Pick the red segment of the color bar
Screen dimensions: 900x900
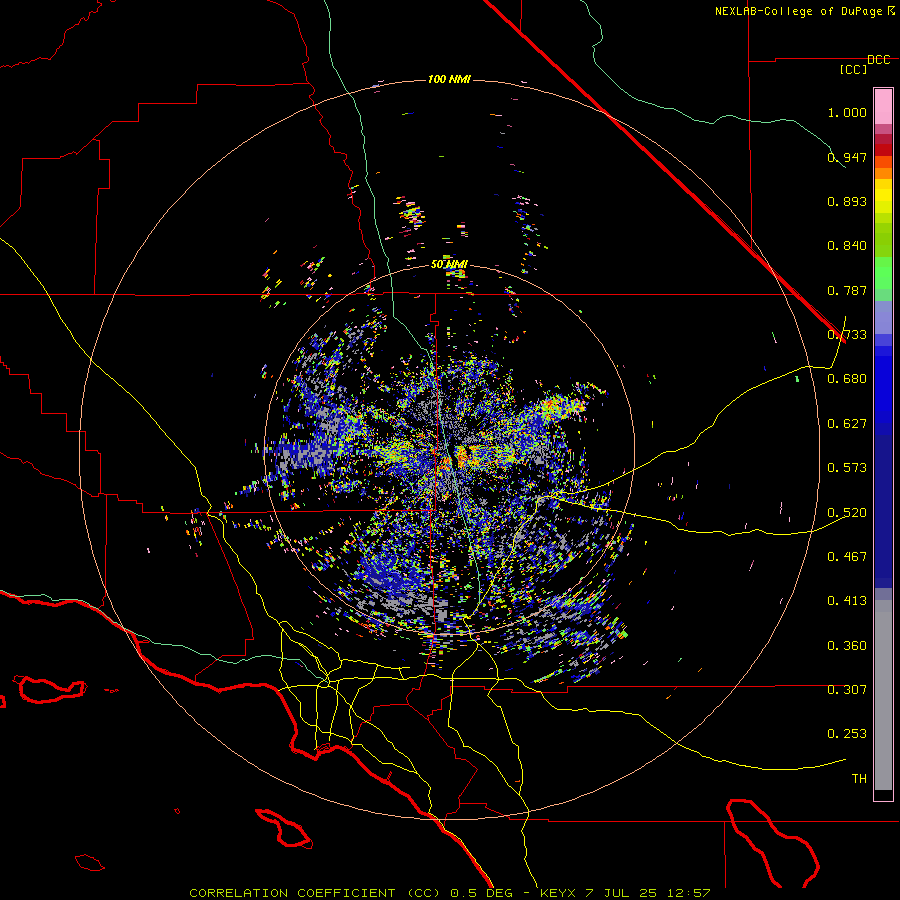pyautogui.click(x=883, y=149)
